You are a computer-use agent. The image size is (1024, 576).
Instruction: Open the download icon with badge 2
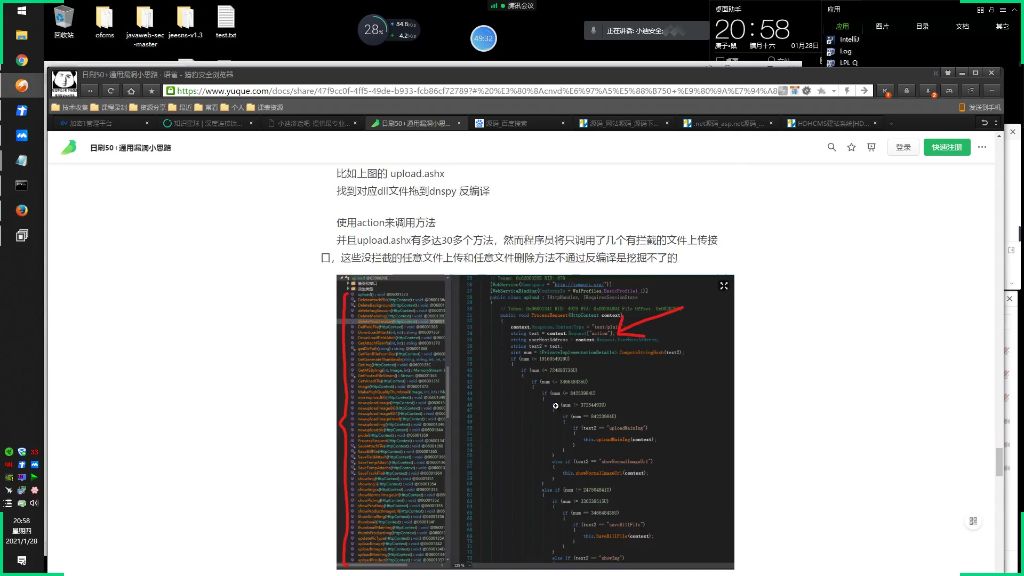929,91
